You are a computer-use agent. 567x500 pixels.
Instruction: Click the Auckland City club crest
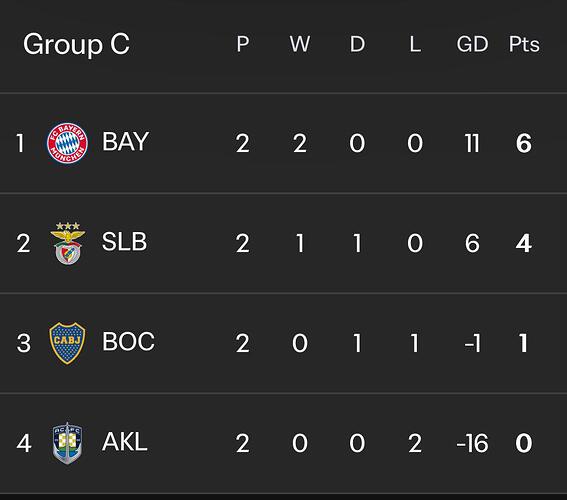pos(67,443)
